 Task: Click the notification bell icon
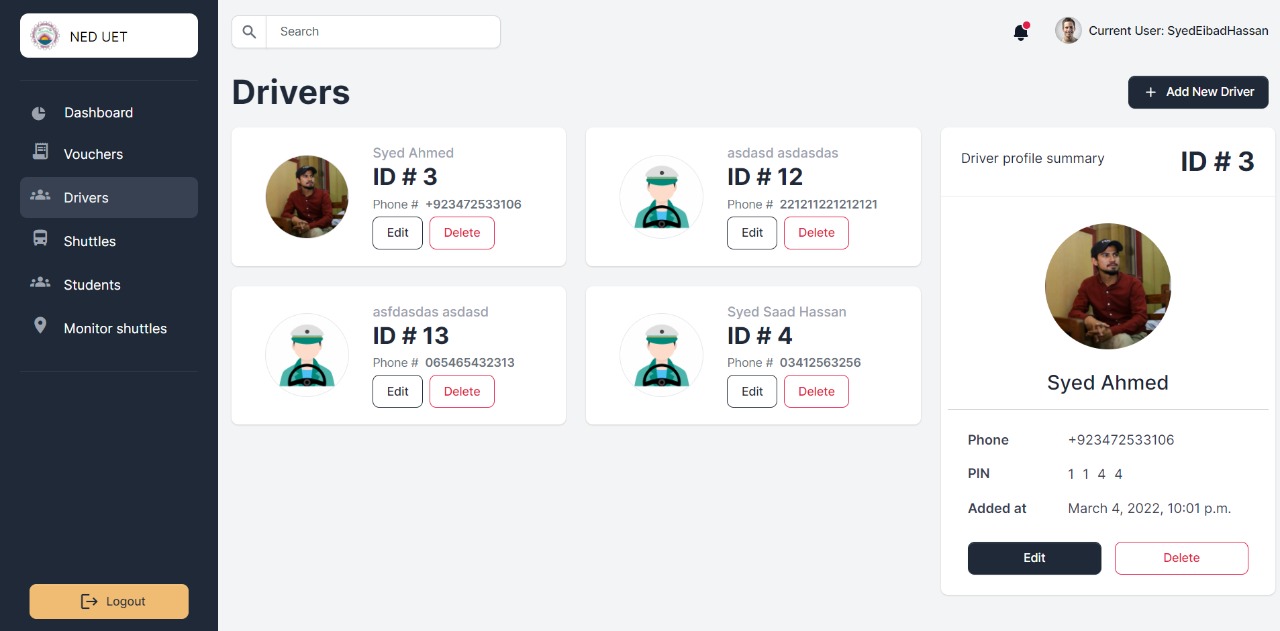[x=1021, y=32]
